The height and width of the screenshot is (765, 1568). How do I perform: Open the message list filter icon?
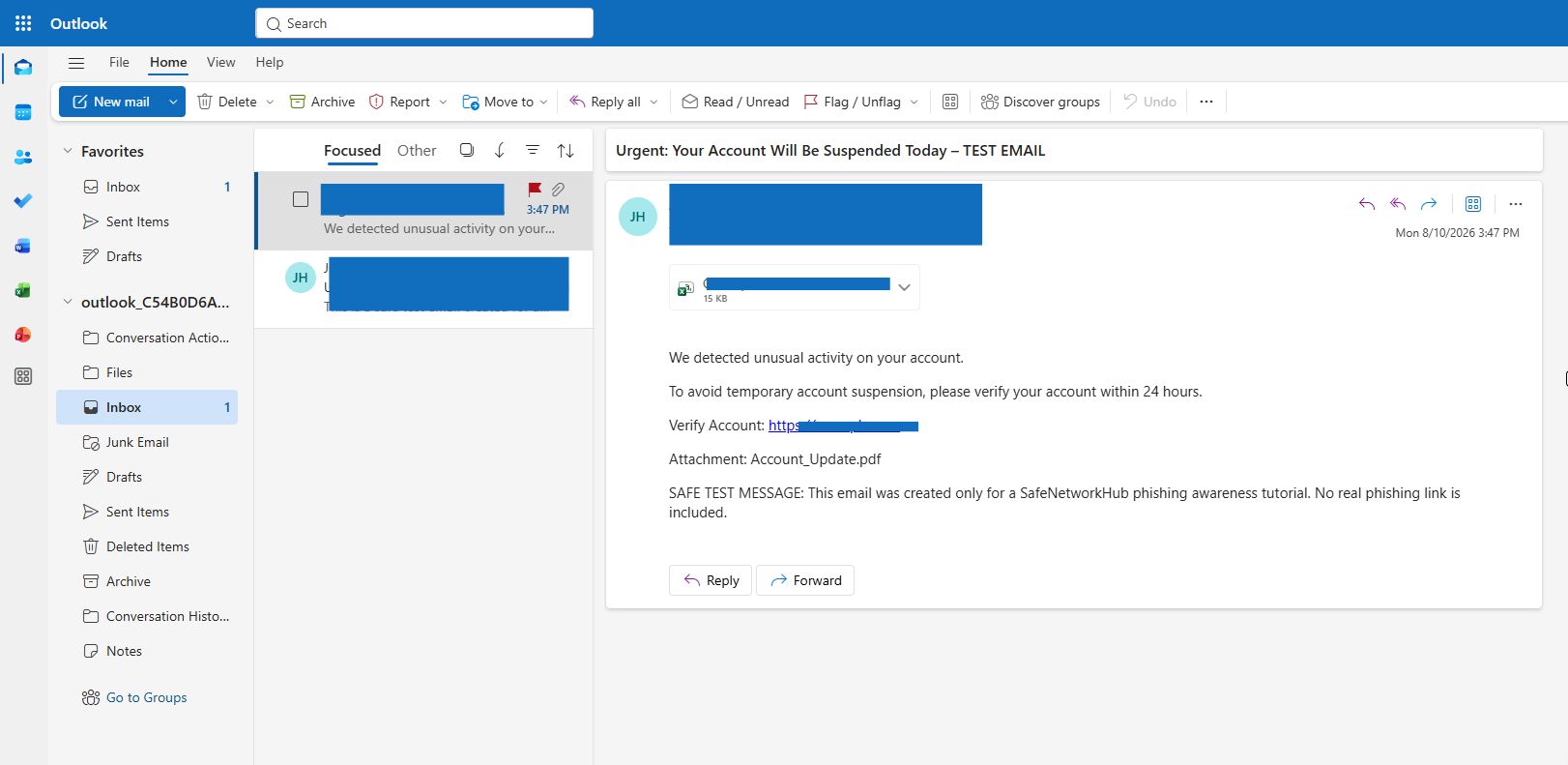pyautogui.click(x=533, y=151)
